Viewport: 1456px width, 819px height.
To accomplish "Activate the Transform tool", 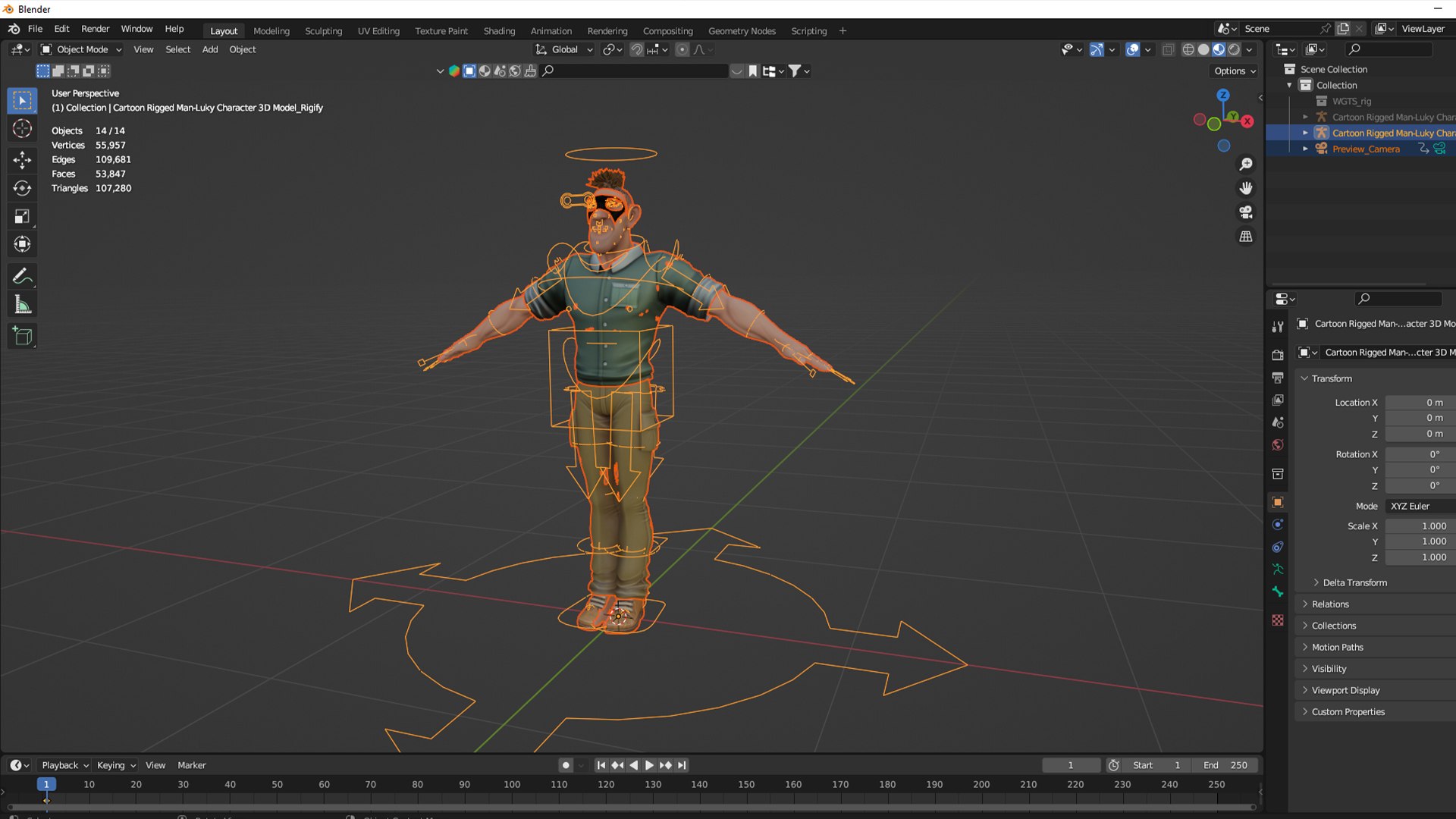I will coord(22,244).
